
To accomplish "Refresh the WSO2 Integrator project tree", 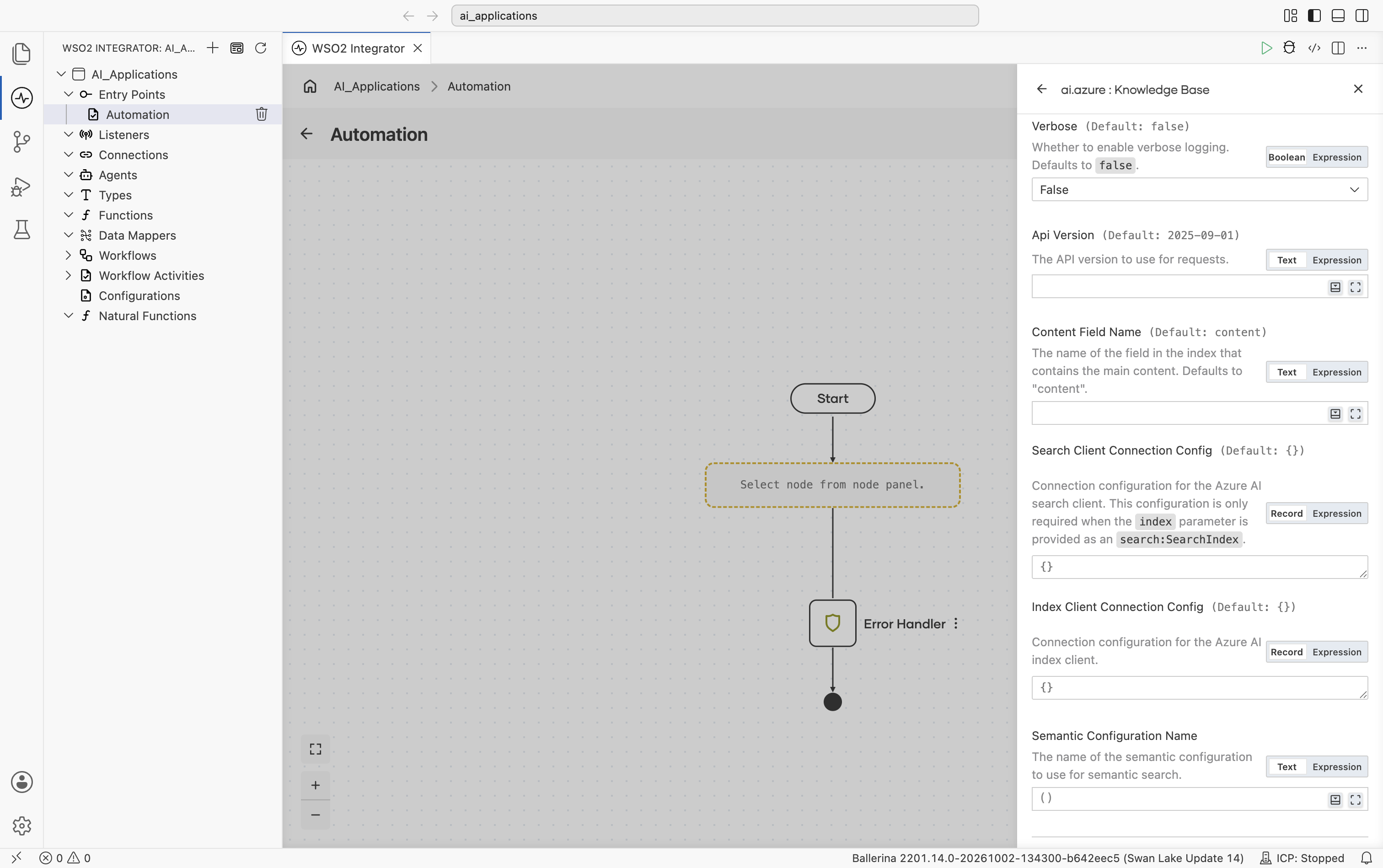I will [261, 48].
